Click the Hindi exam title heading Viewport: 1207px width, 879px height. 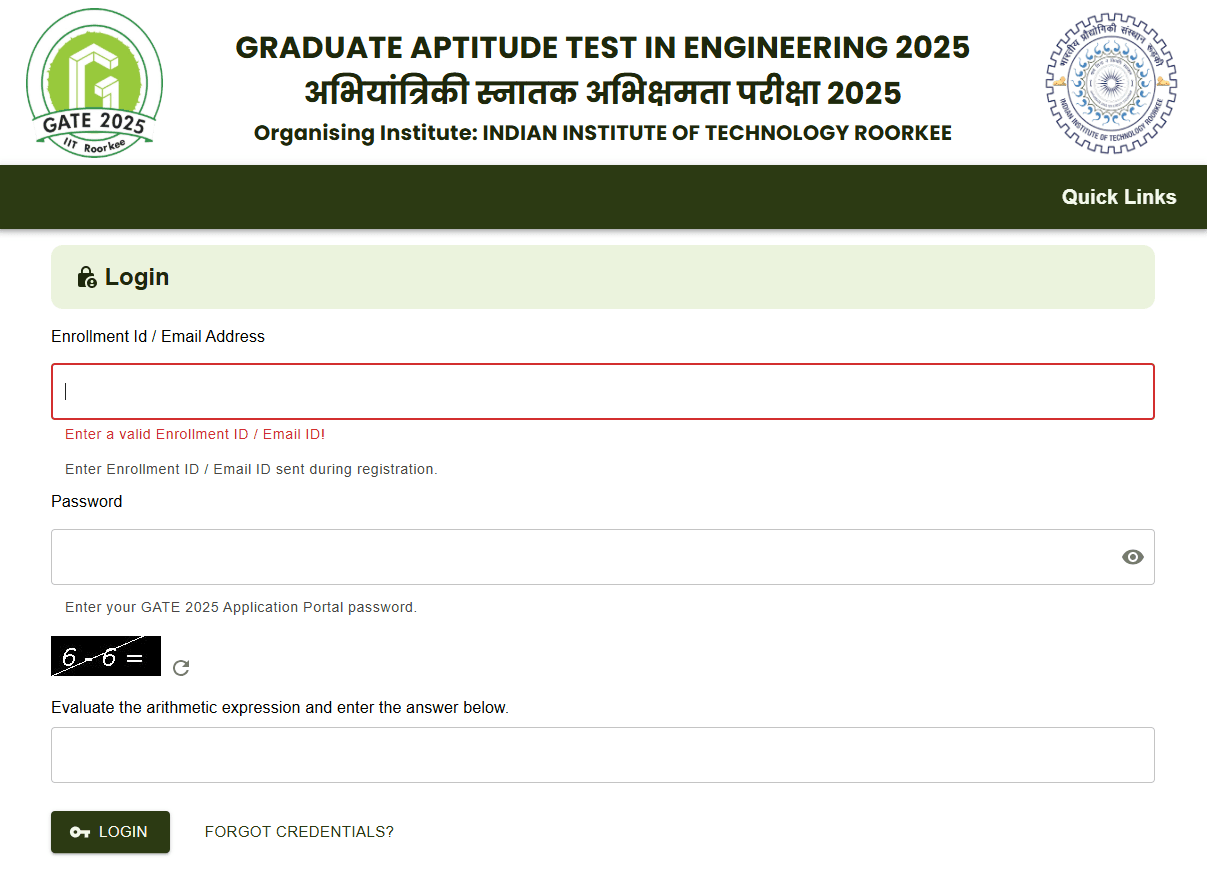(602, 92)
